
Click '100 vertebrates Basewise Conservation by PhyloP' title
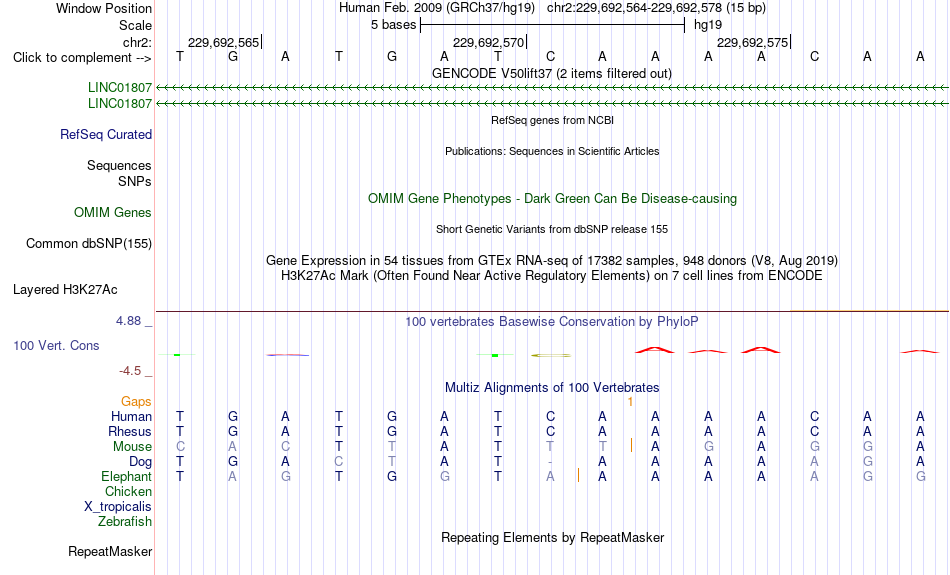click(x=551, y=322)
